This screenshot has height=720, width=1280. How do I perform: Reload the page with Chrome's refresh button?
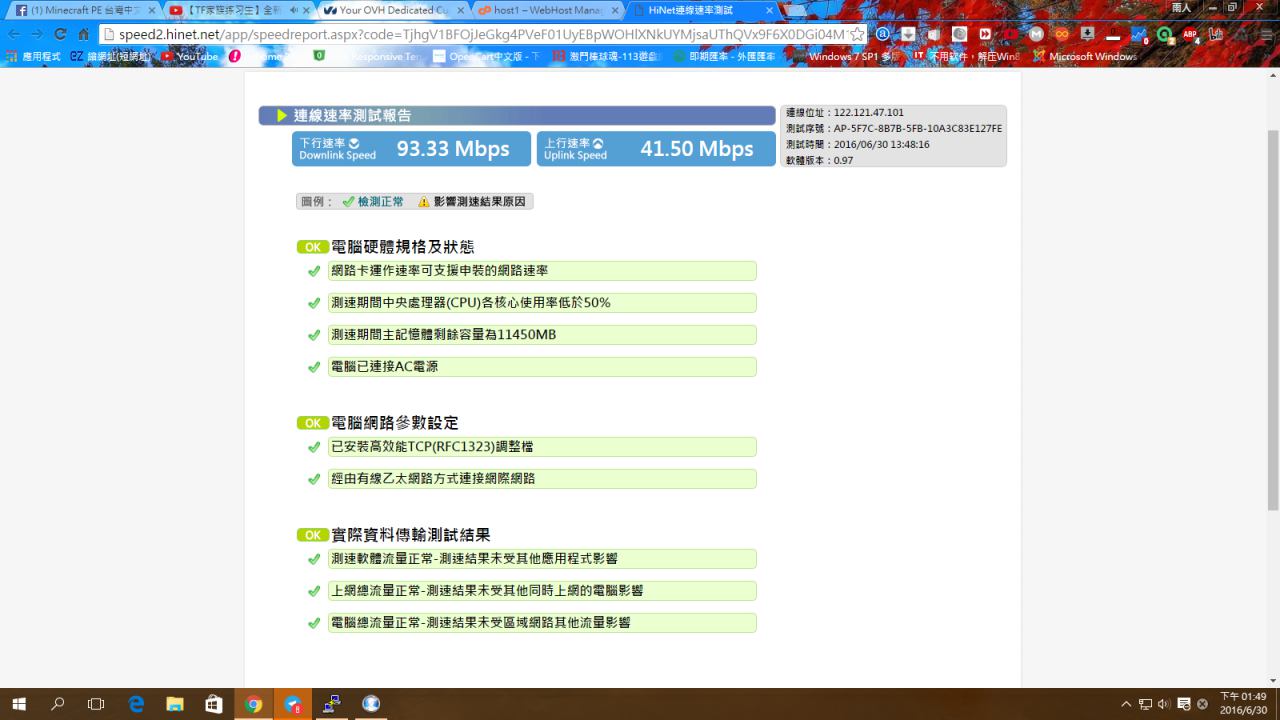coord(61,34)
